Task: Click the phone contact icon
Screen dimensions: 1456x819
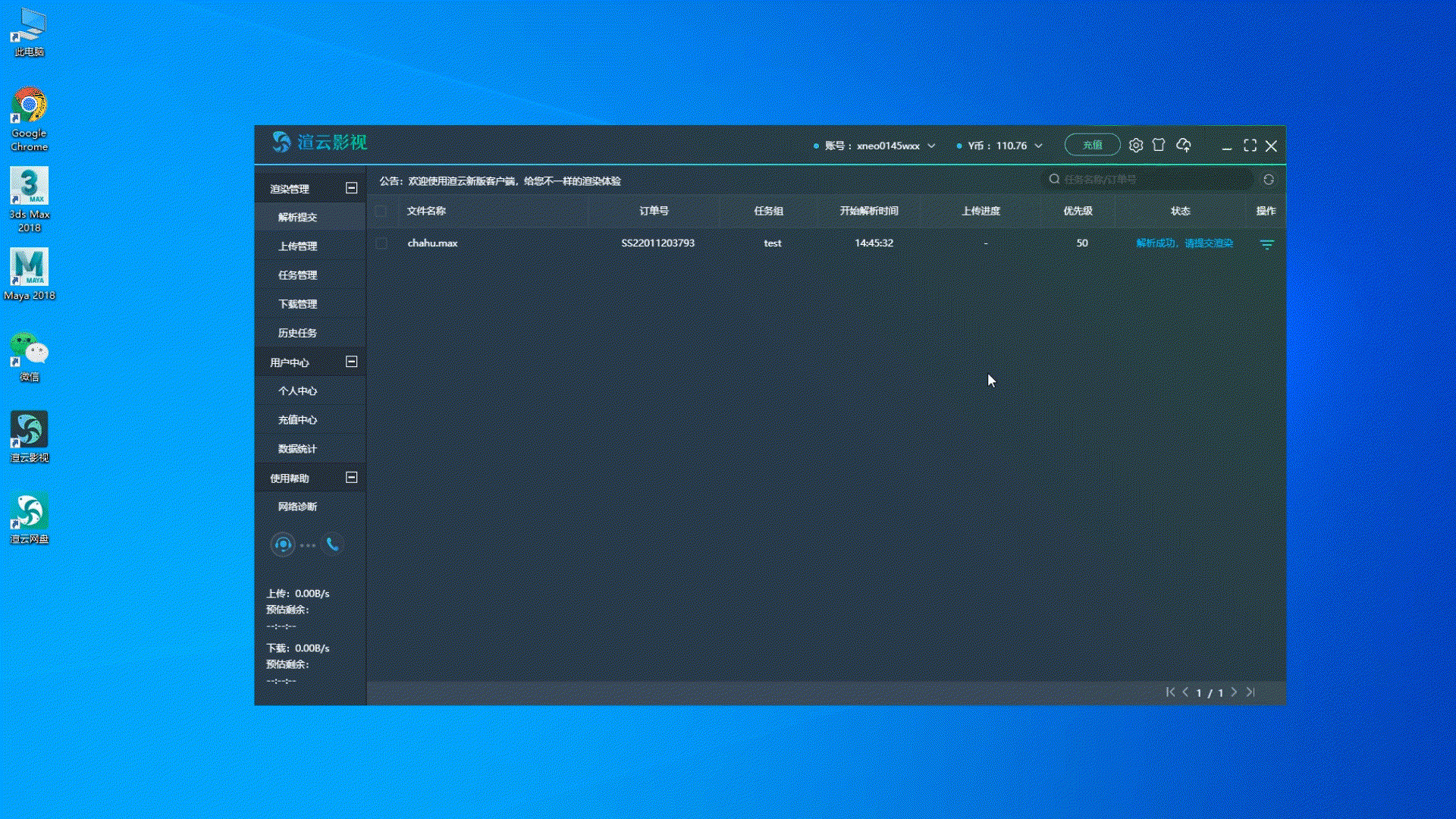Action: [x=332, y=544]
